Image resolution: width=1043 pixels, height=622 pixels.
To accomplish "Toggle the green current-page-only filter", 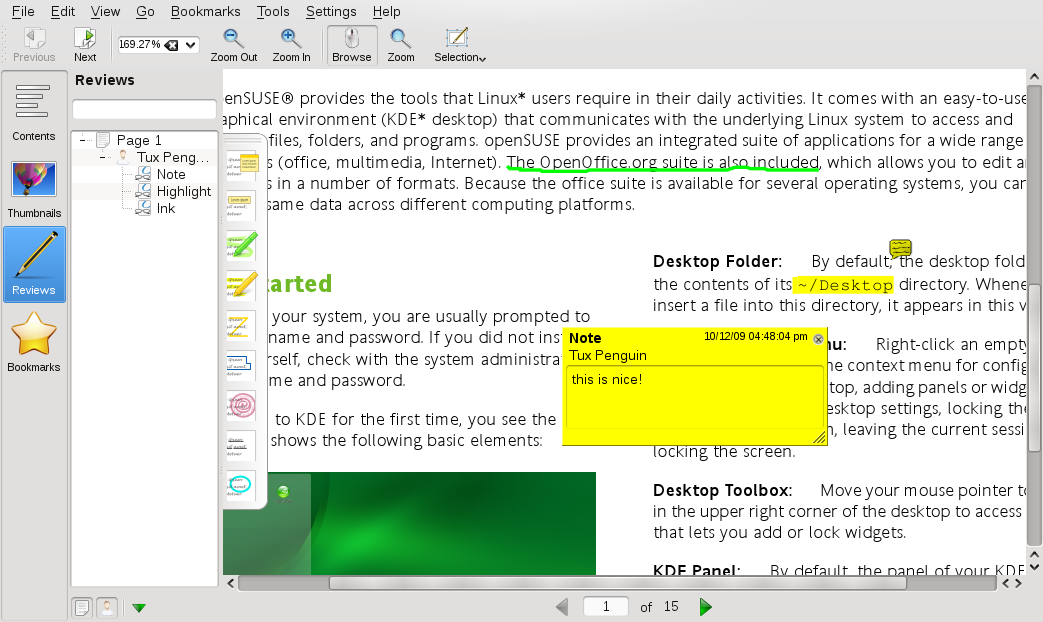I will [139, 607].
